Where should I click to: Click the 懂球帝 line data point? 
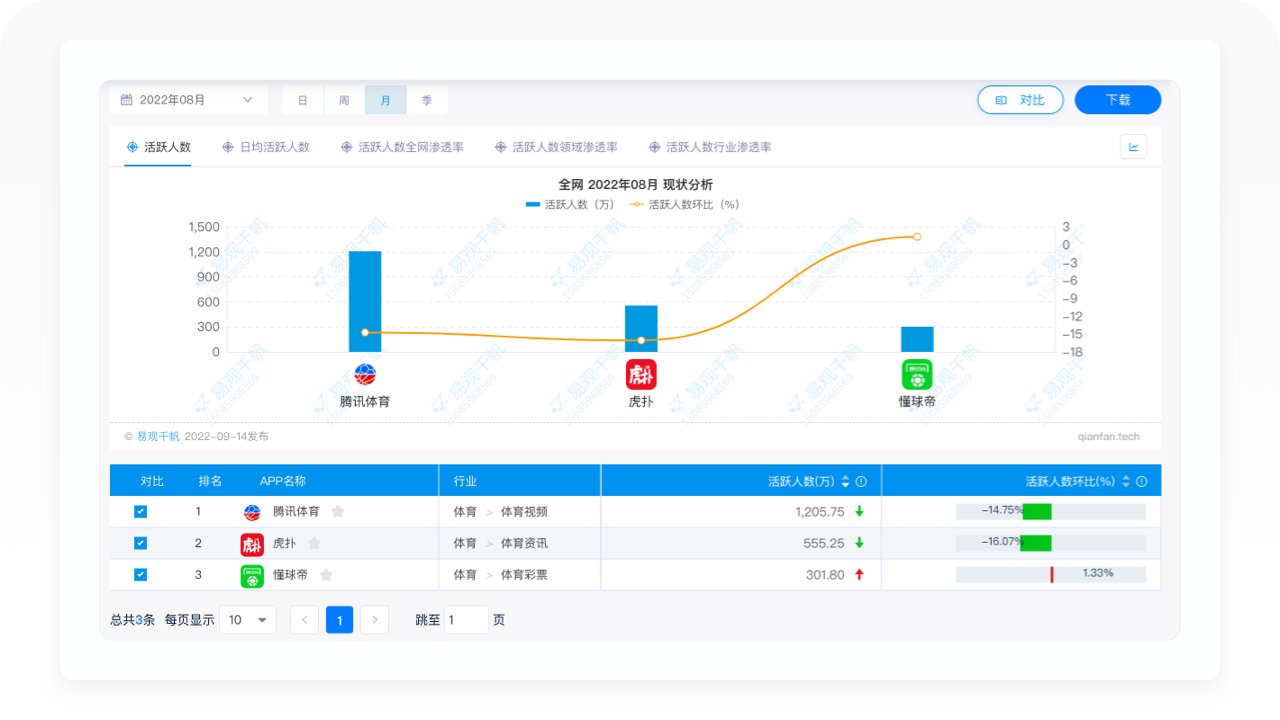coord(917,237)
